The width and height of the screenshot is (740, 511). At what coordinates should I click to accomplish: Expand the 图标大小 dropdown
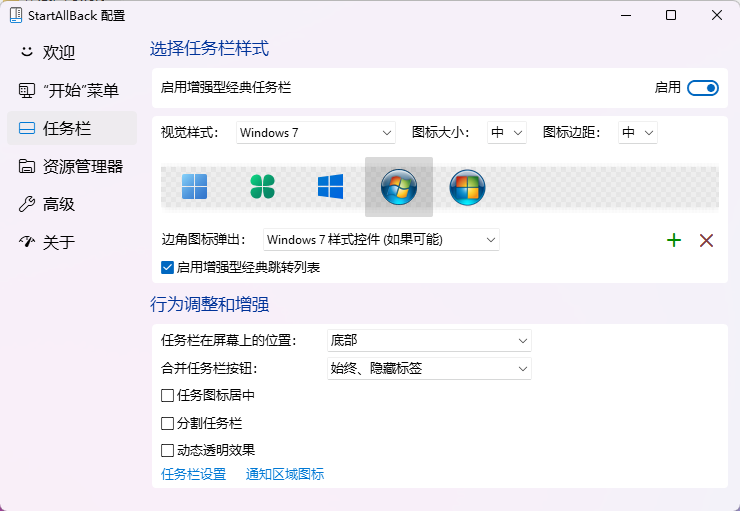(x=507, y=133)
